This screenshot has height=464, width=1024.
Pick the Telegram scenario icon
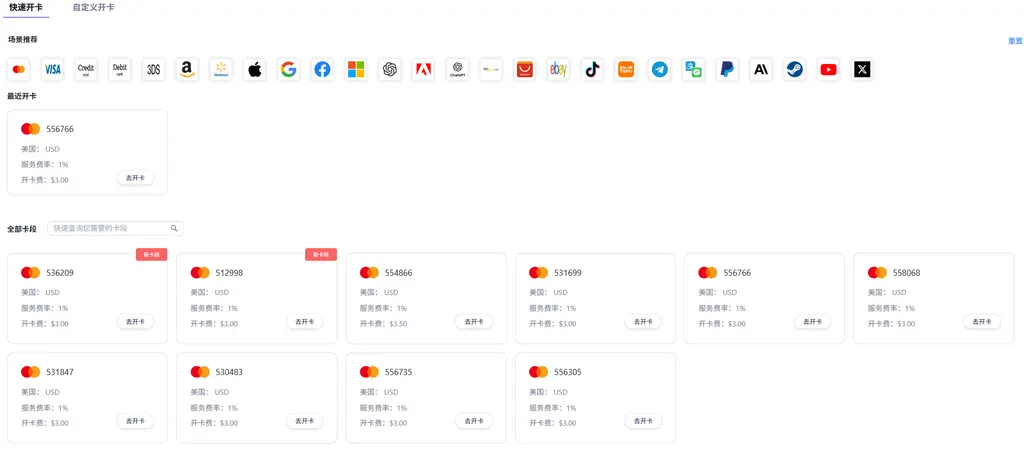660,69
